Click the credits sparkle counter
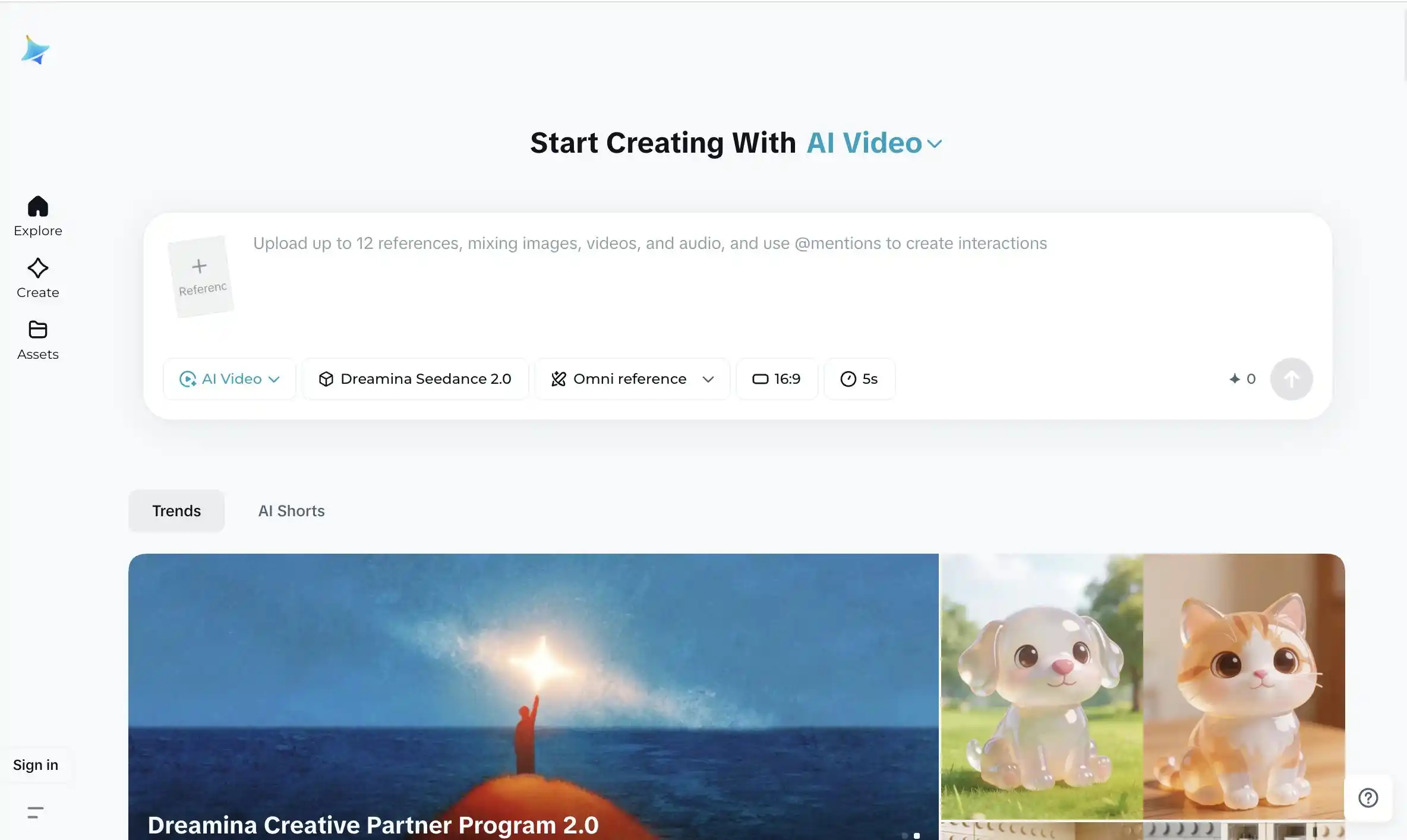Viewport: 1407px width, 840px height. (x=1242, y=379)
